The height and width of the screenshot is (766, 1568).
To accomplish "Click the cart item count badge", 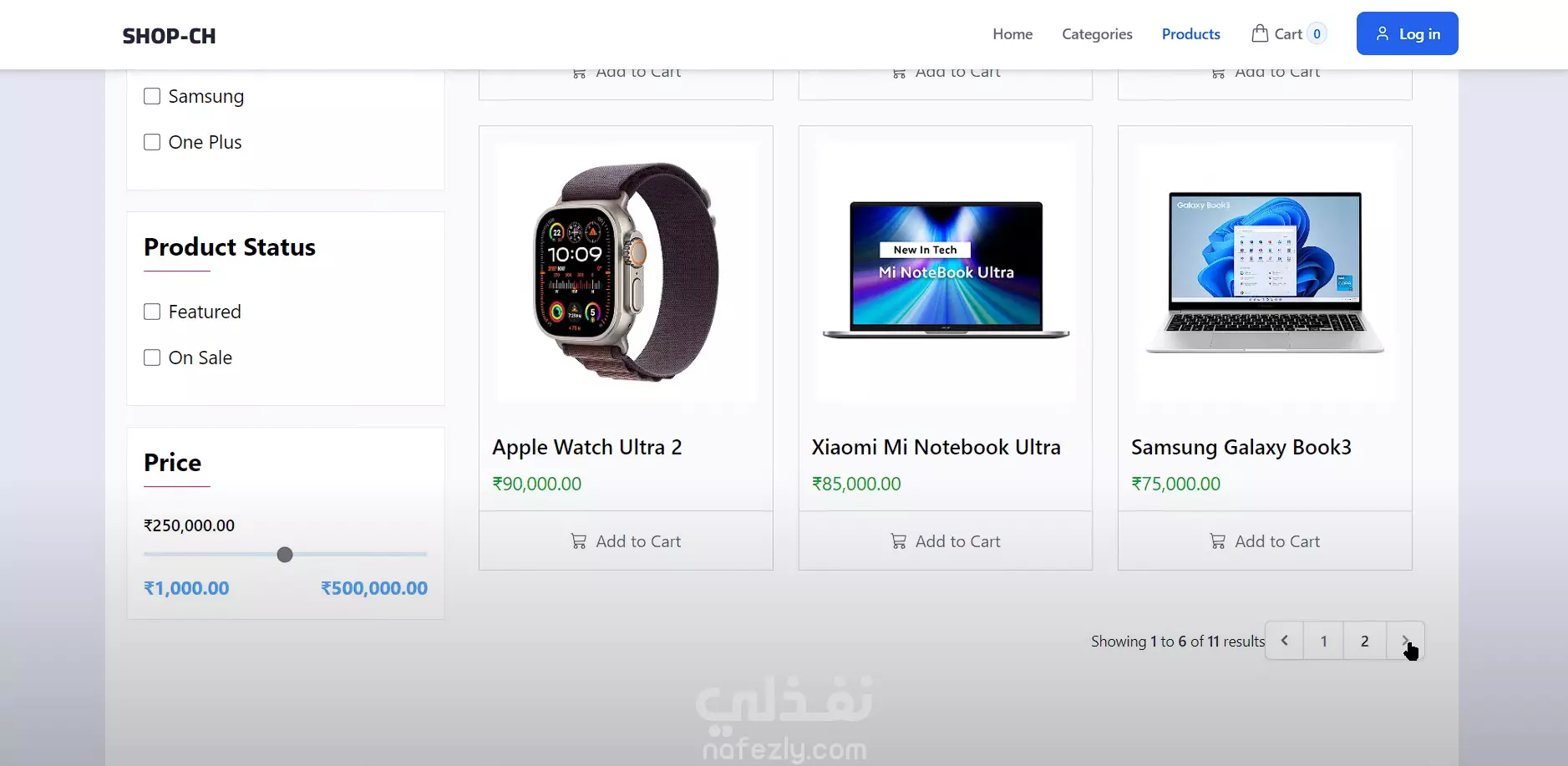I will (1317, 33).
